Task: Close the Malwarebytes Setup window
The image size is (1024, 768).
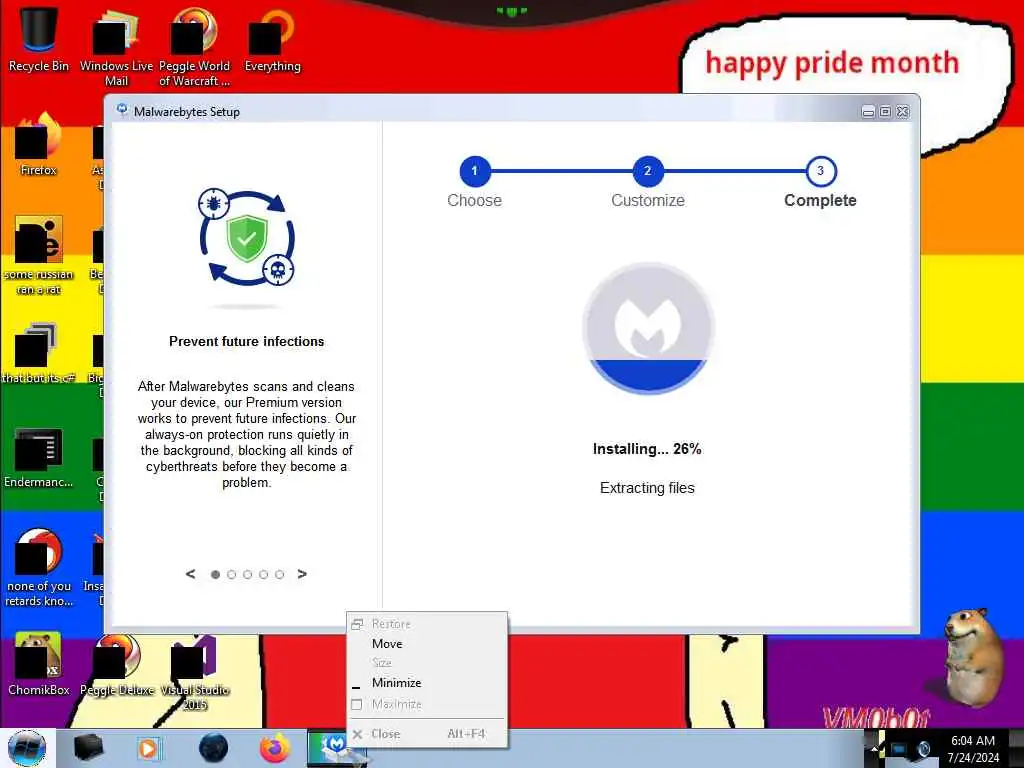Action: click(x=903, y=112)
